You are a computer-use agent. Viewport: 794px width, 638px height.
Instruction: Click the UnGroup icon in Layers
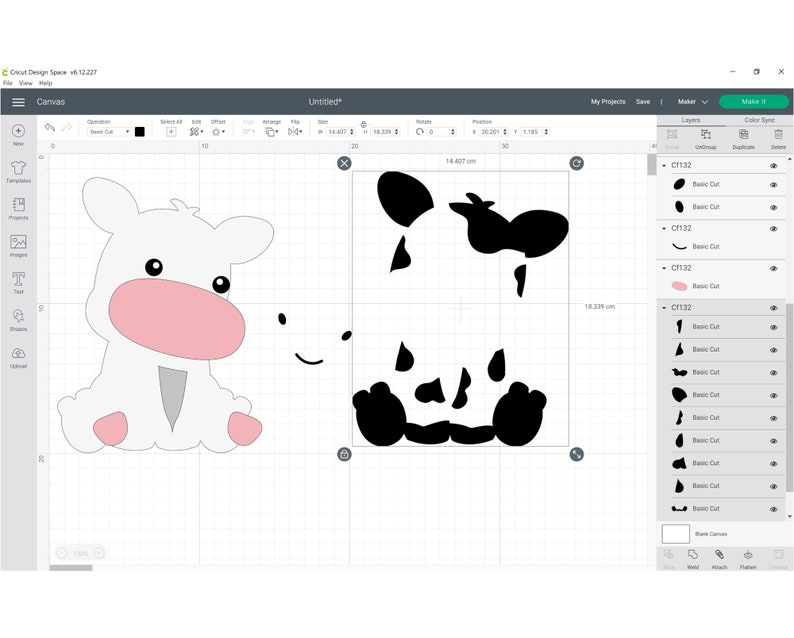pyautogui.click(x=705, y=135)
